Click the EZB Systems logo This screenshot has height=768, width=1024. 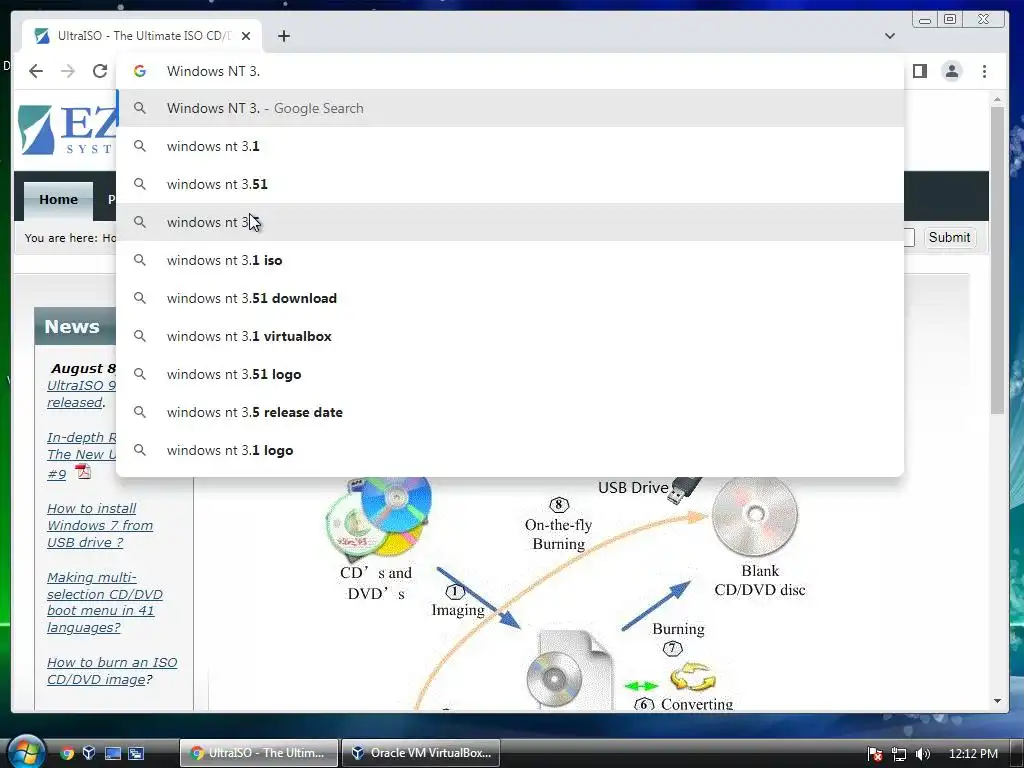point(67,130)
